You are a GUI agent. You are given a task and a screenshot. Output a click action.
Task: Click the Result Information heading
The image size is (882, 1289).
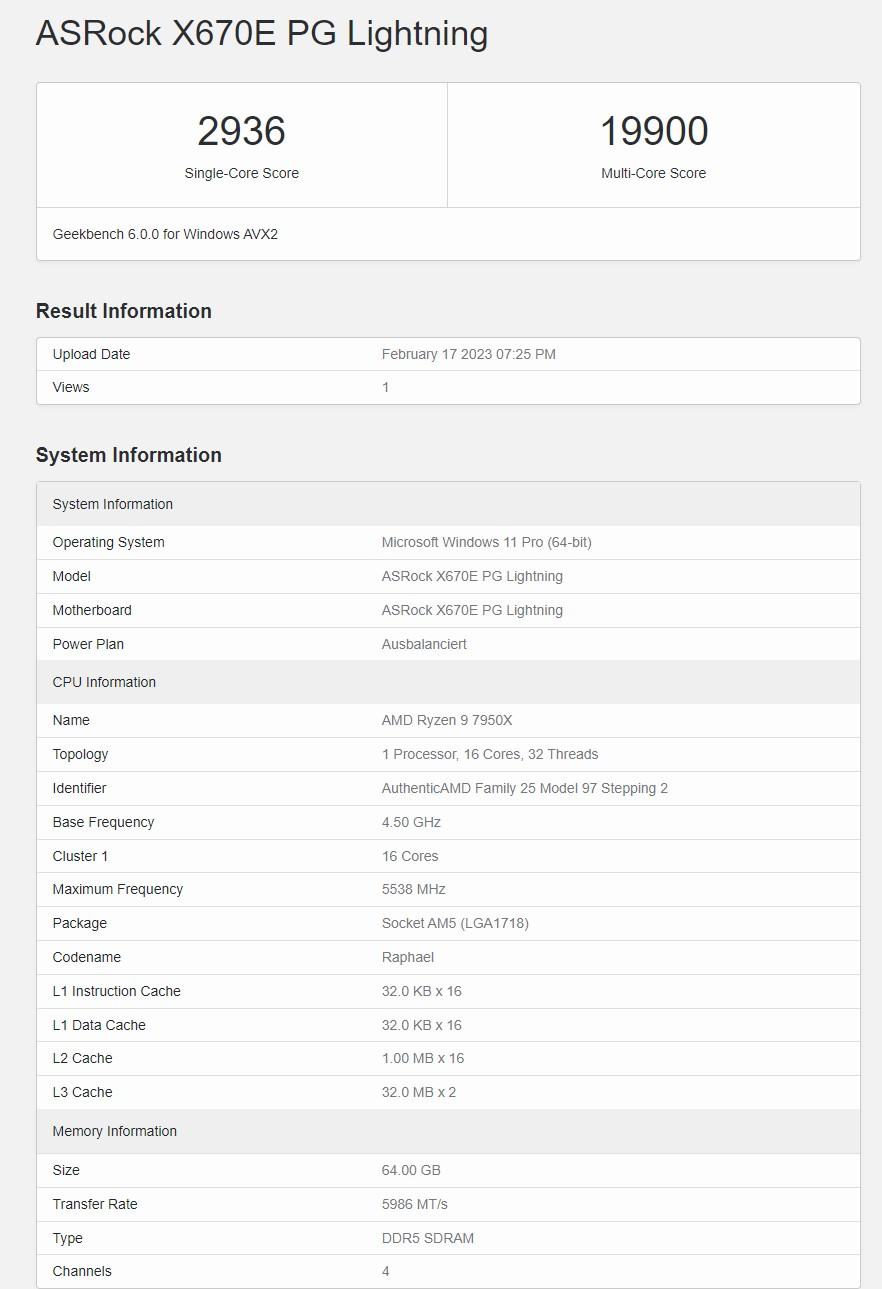point(124,311)
